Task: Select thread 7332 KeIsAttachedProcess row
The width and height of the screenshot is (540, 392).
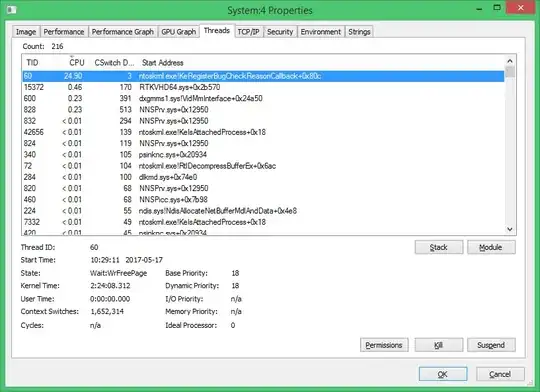Action: point(263,222)
